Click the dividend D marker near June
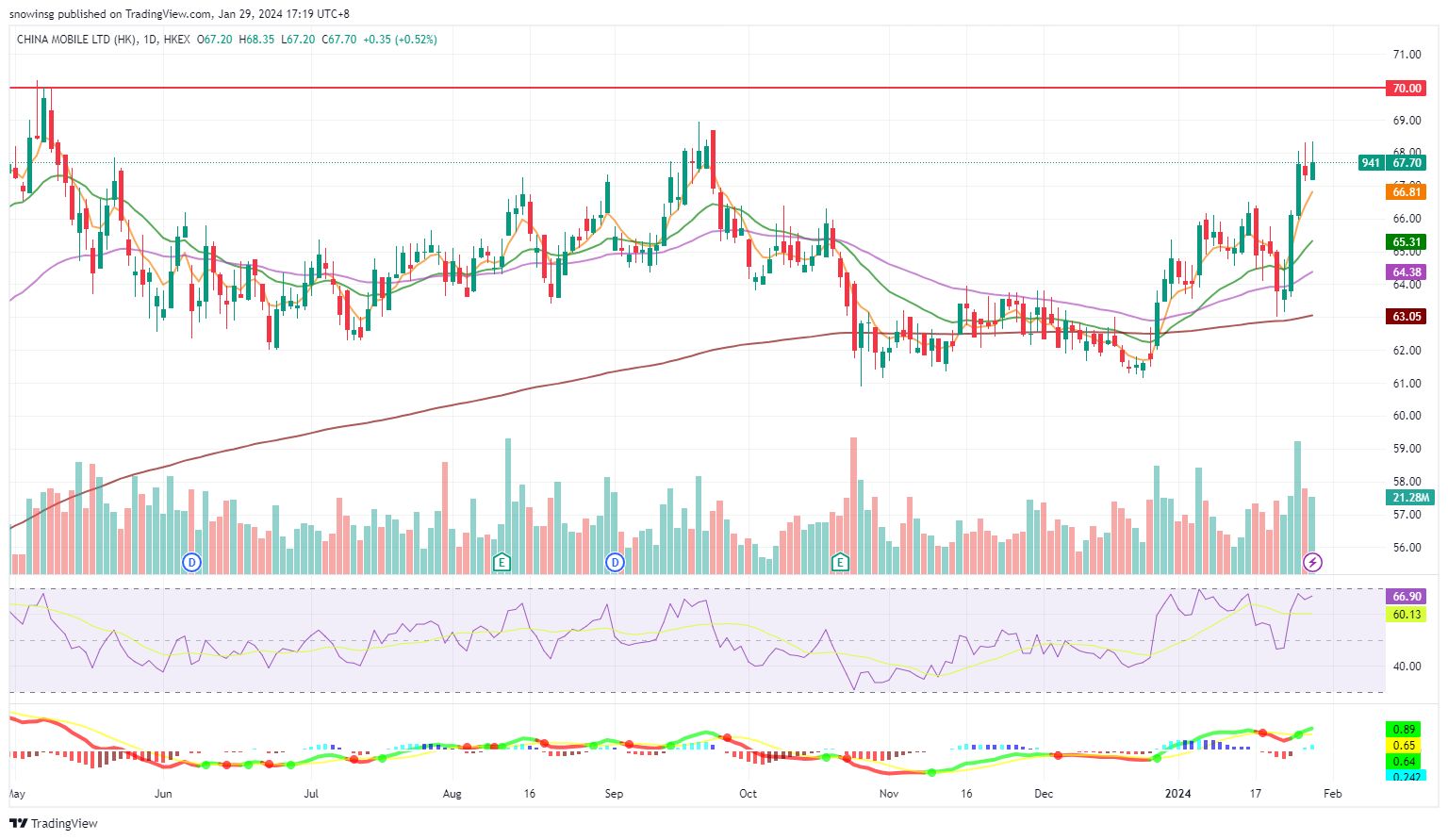1448x840 pixels. point(192,563)
